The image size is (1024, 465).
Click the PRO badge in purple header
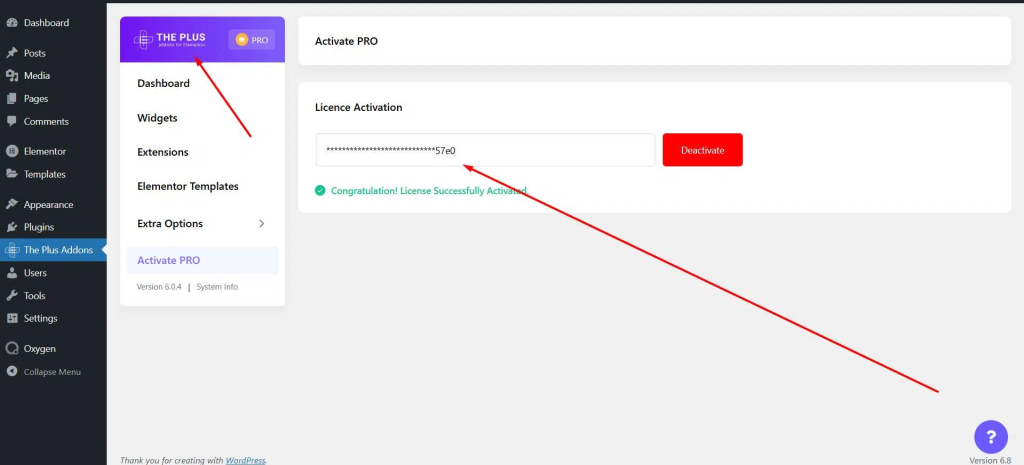pyautogui.click(x=251, y=40)
